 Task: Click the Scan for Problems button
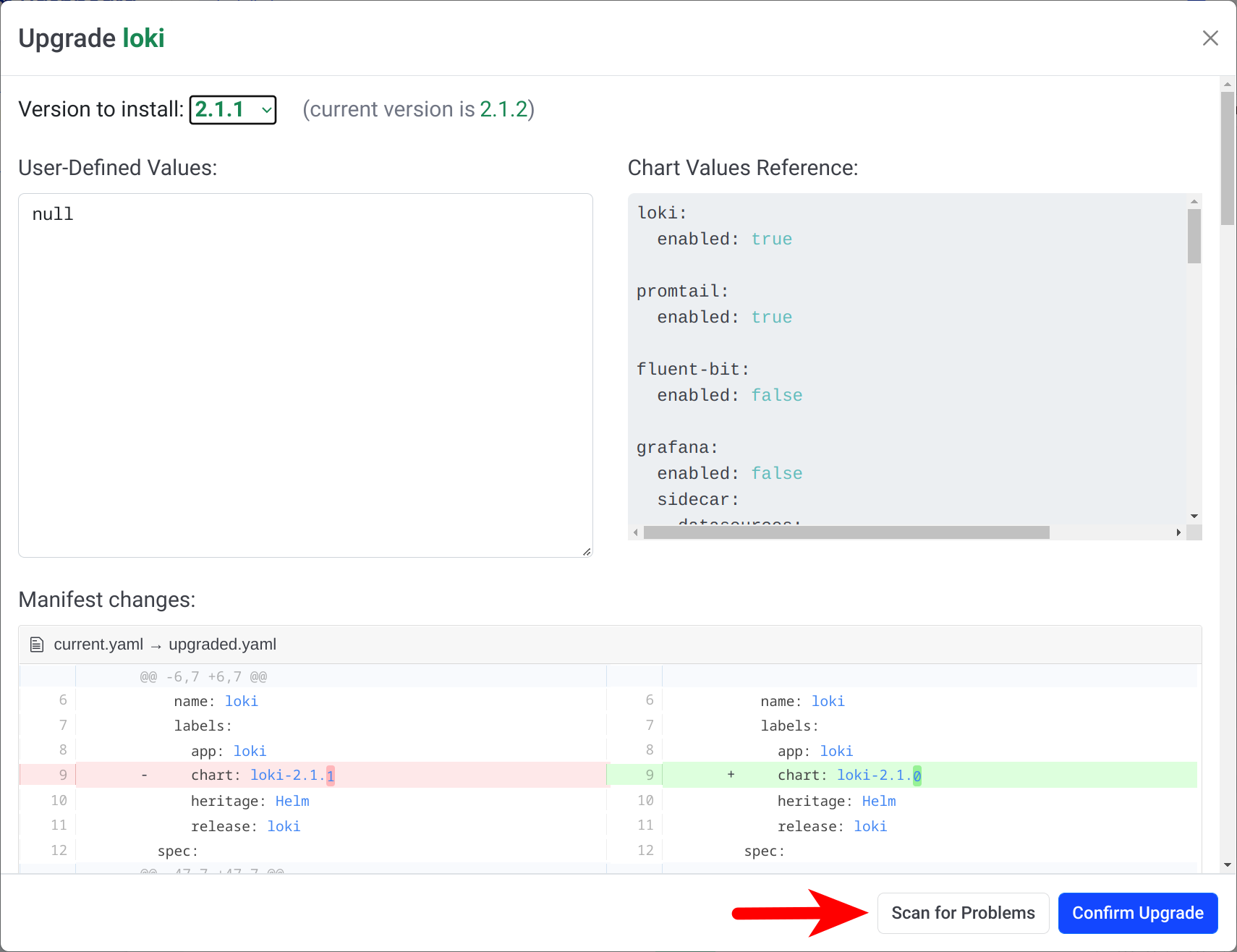(x=963, y=913)
